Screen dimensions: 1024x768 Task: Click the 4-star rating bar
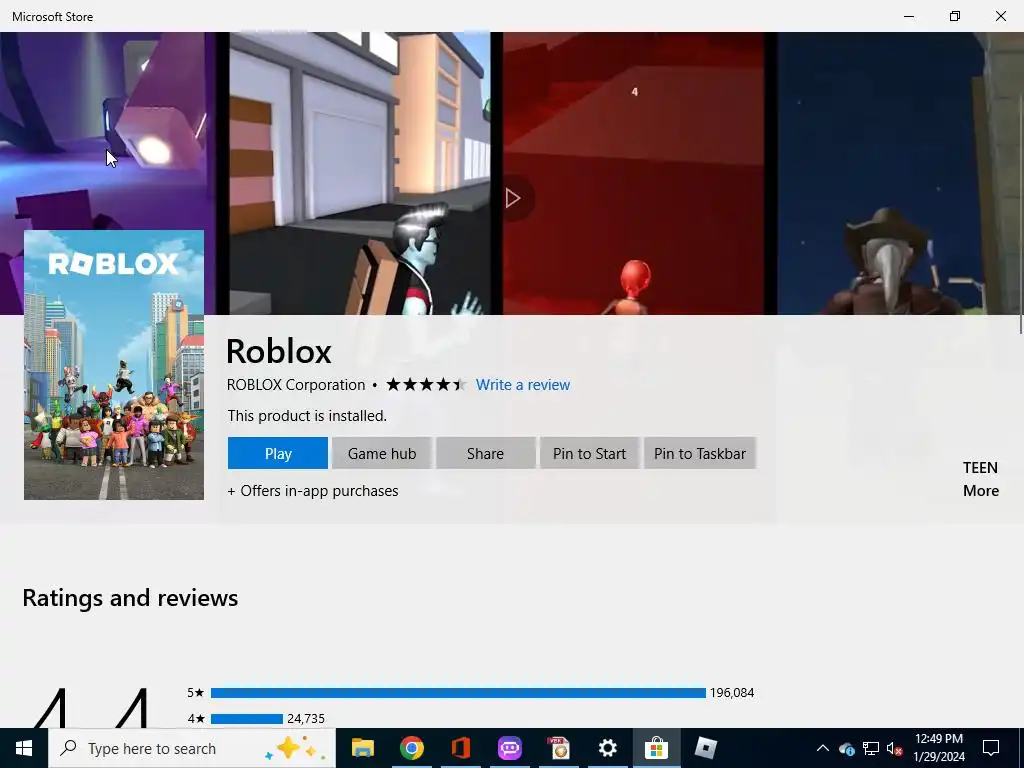click(247, 718)
